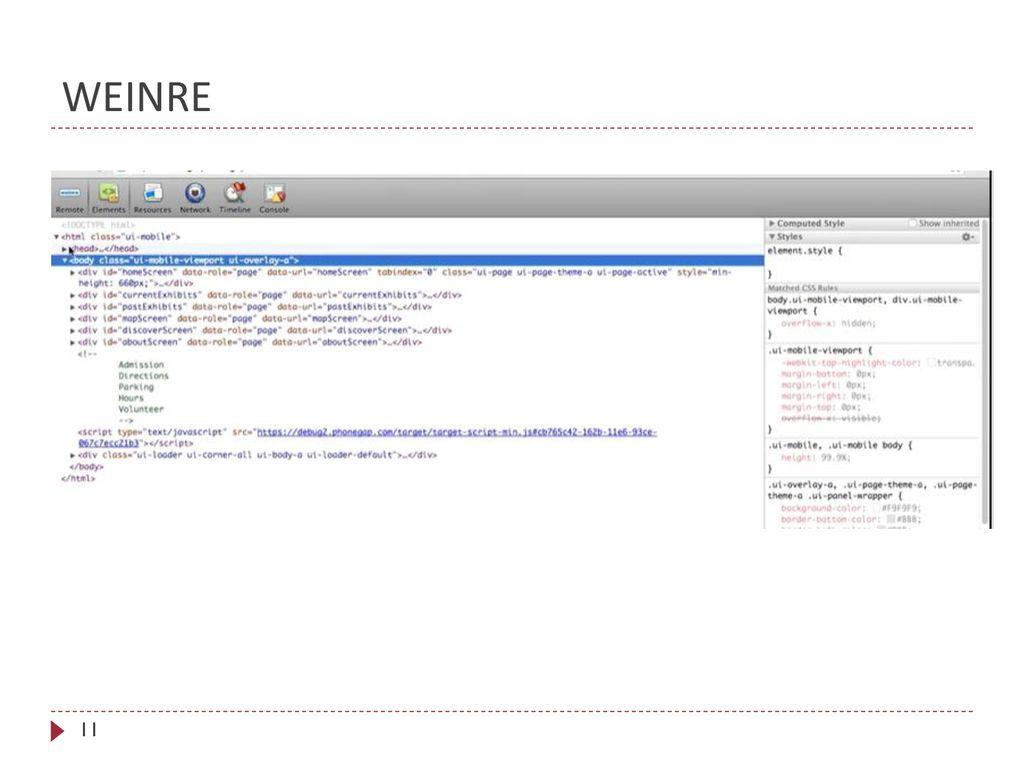Open the Network panel
The height and width of the screenshot is (768, 1024).
[x=194, y=196]
